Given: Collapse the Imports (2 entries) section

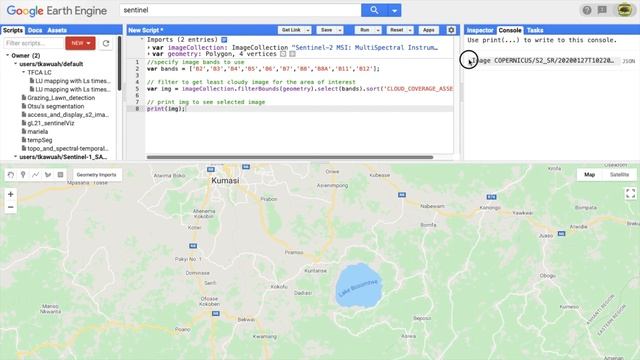Looking at the screenshot, I should click(142, 39).
